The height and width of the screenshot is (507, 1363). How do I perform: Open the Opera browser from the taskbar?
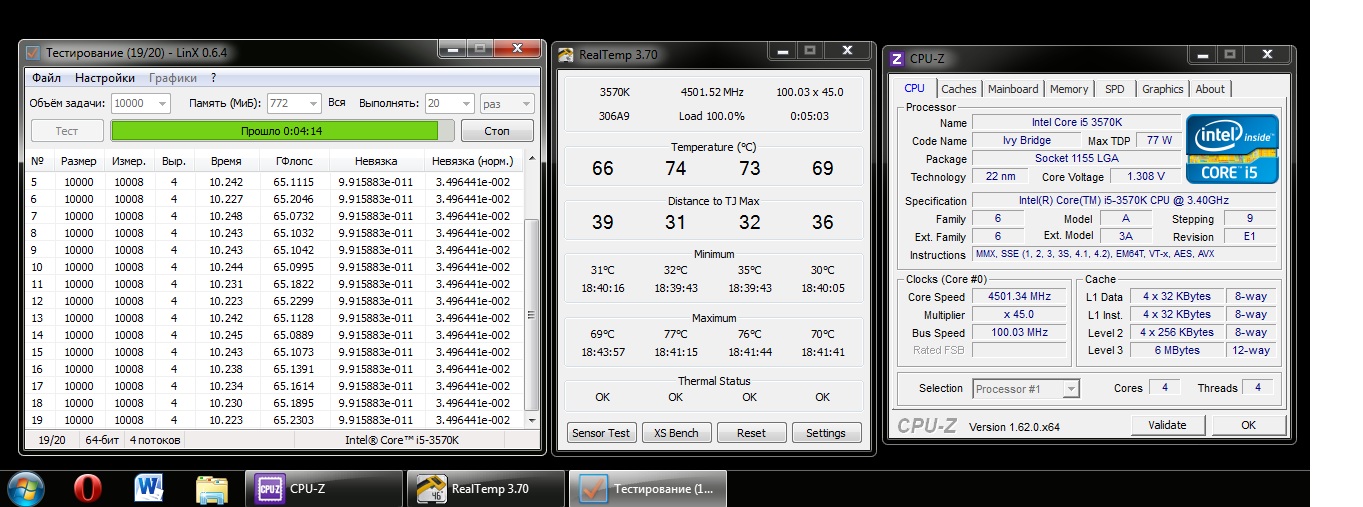coord(88,489)
